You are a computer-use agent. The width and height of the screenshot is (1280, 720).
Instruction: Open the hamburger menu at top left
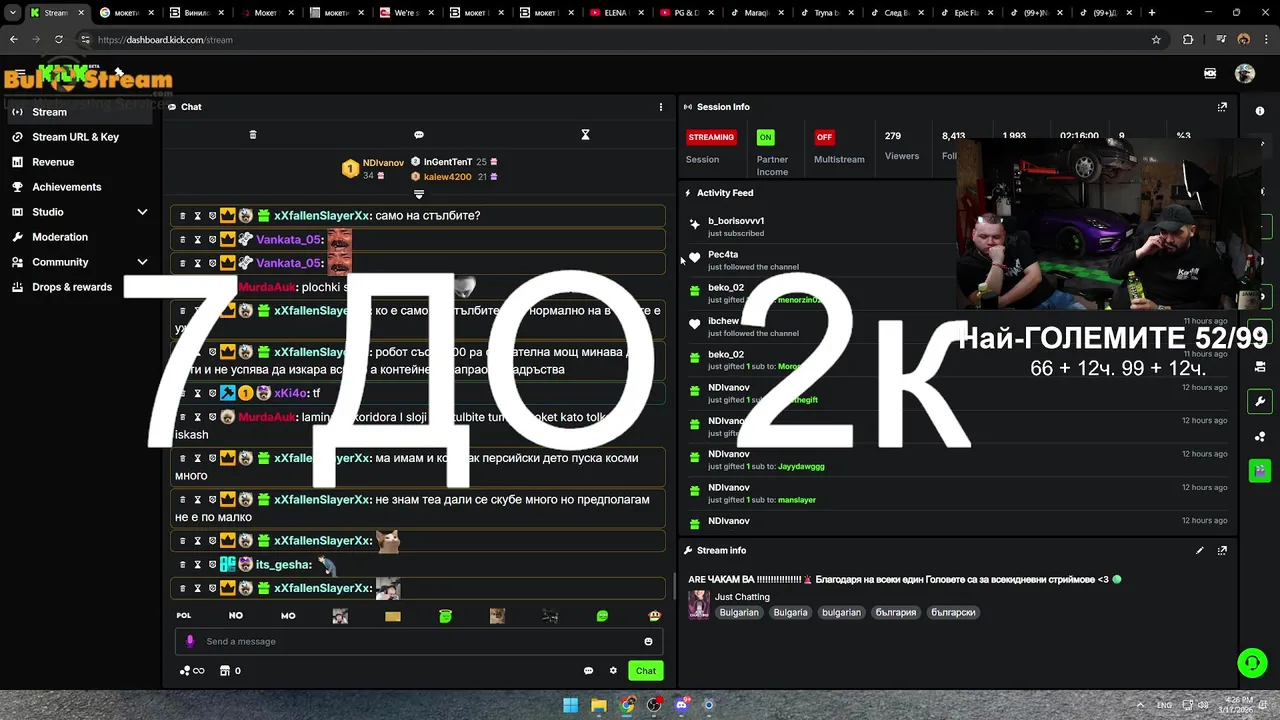[20, 74]
